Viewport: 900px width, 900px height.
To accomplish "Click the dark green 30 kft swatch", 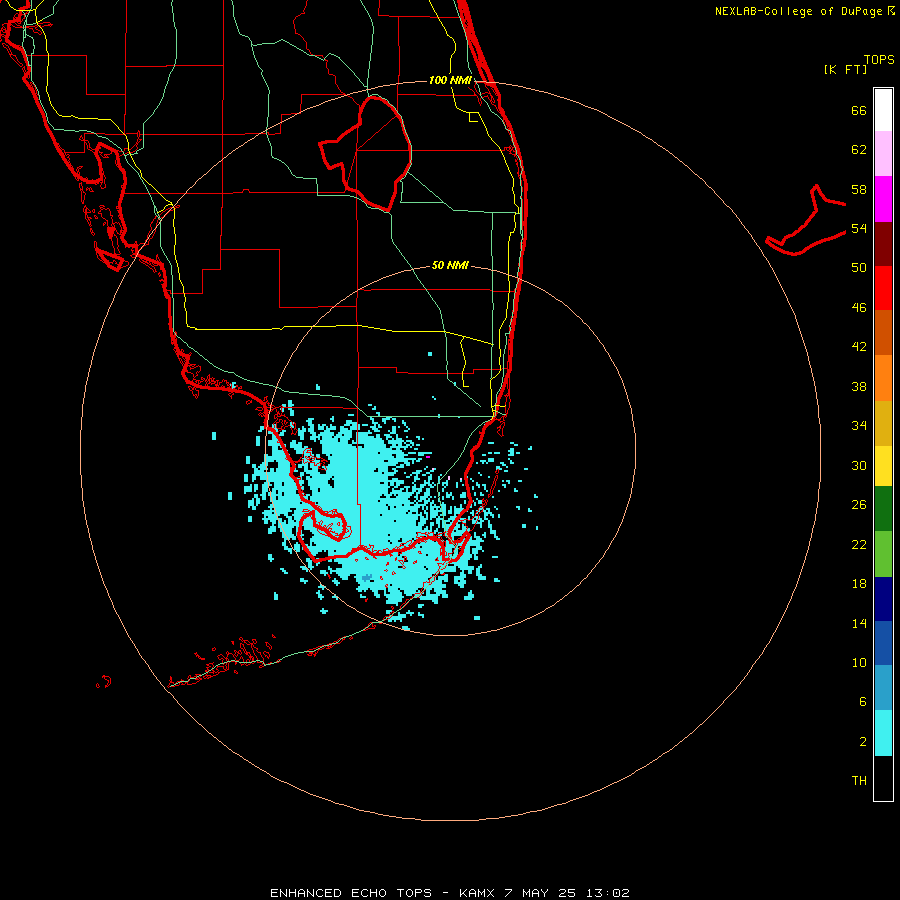I will (883, 509).
